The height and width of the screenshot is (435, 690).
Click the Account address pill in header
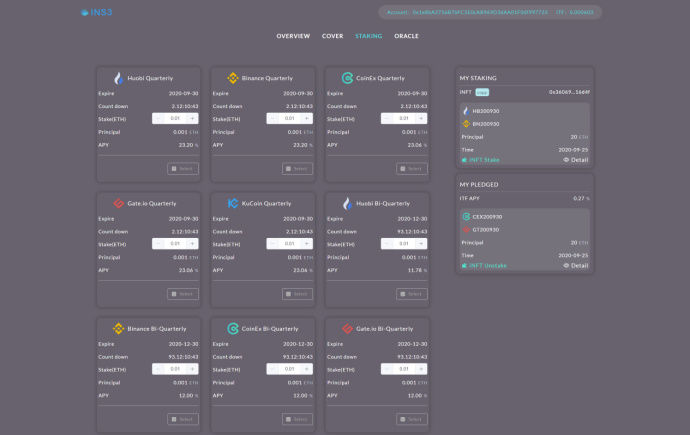pyautogui.click(x=490, y=12)
